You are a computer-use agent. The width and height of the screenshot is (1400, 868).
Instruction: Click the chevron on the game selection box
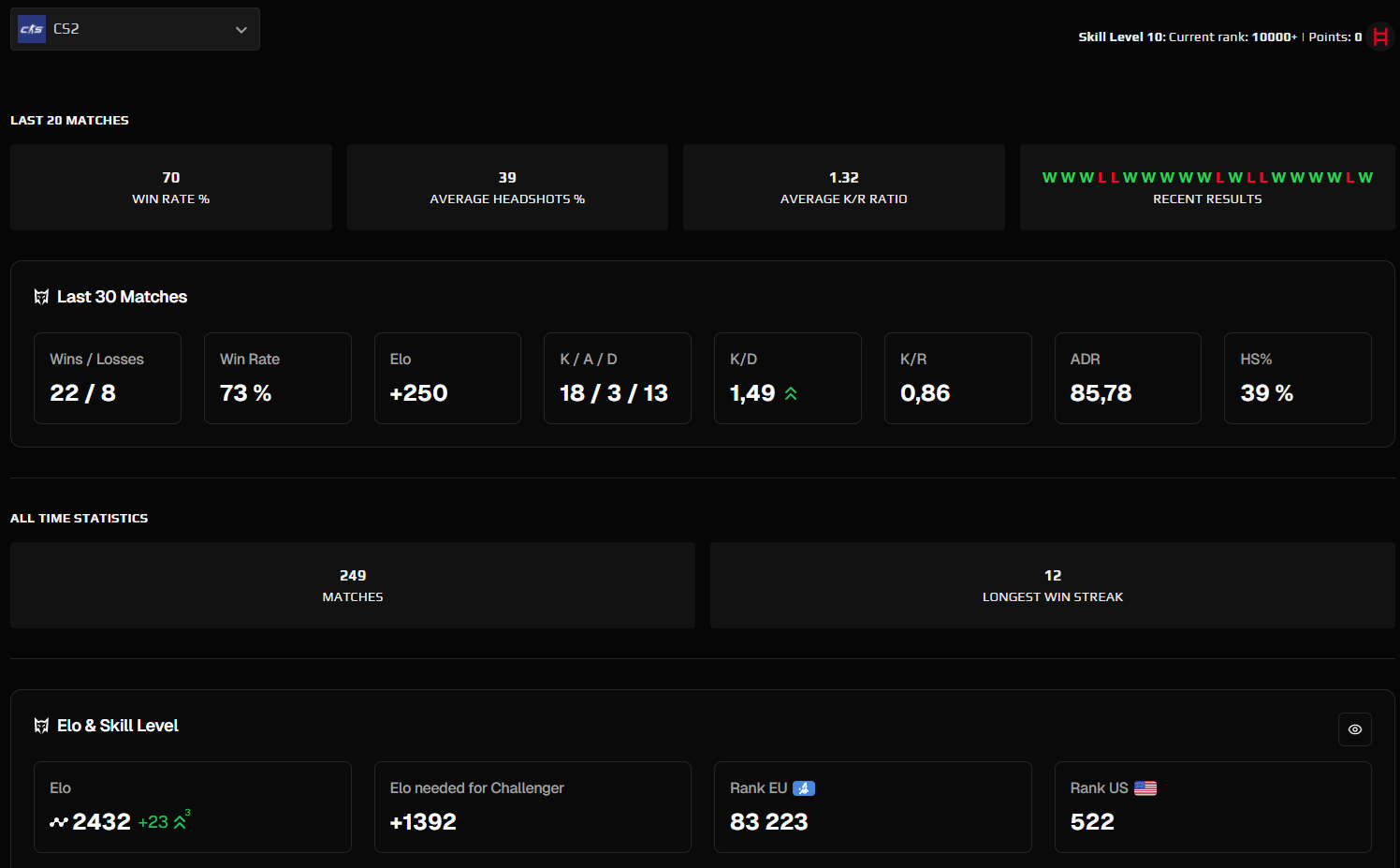(x=241, y=29)
